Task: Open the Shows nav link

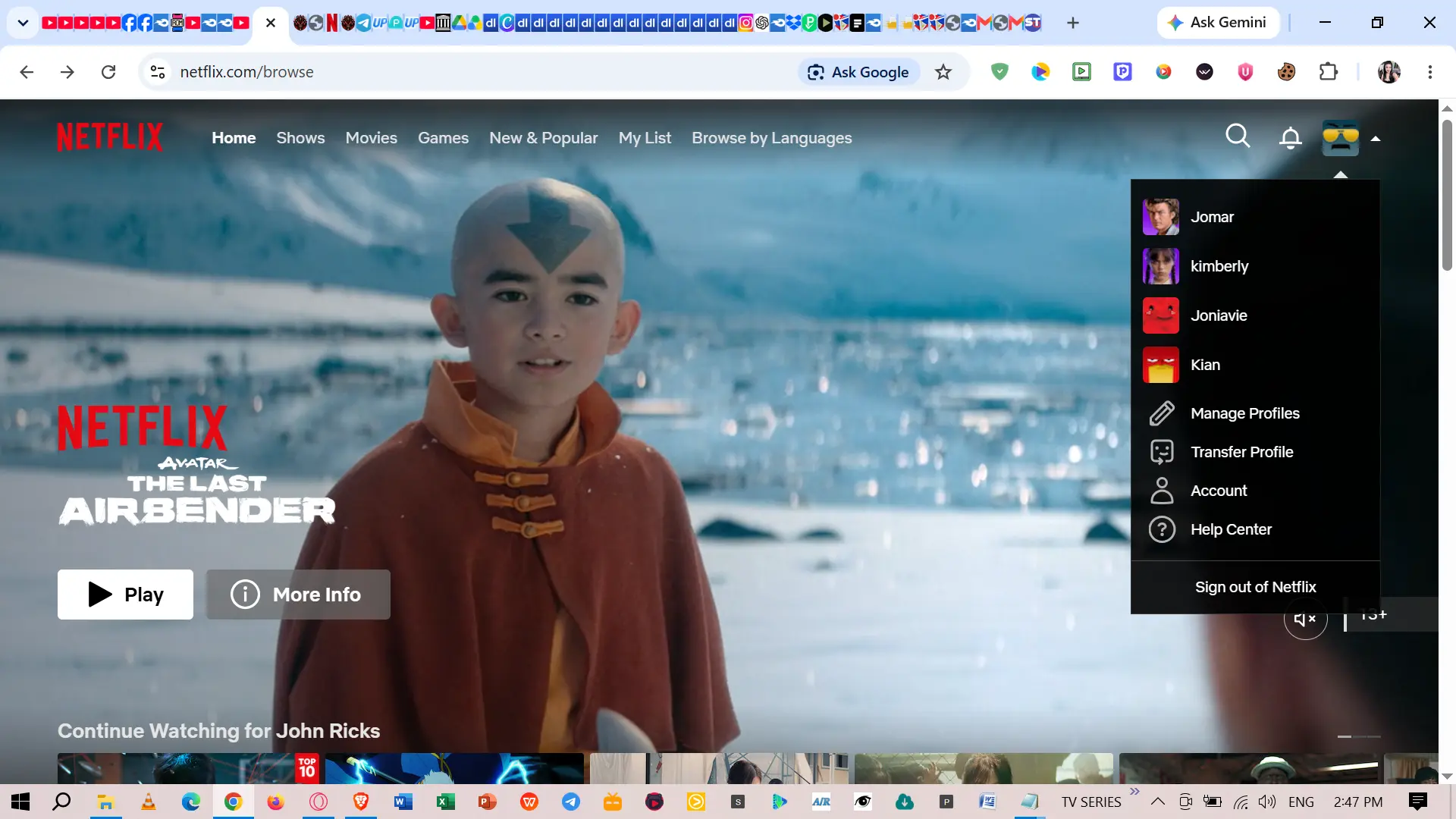Action: [300, 138]
